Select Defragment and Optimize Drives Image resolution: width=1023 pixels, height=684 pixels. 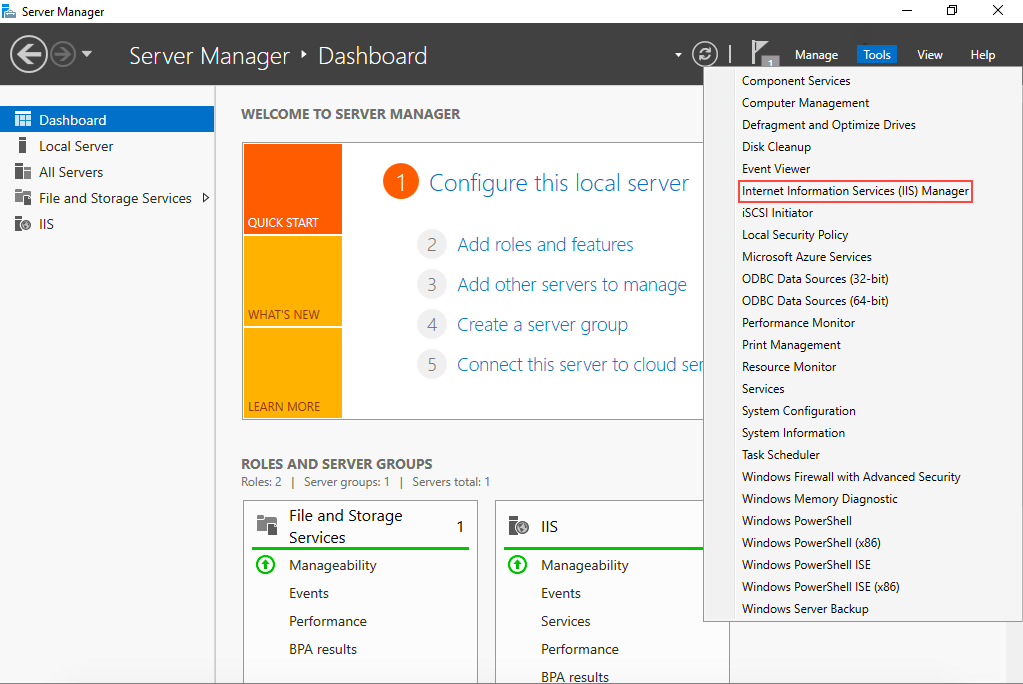coord(829,125)
